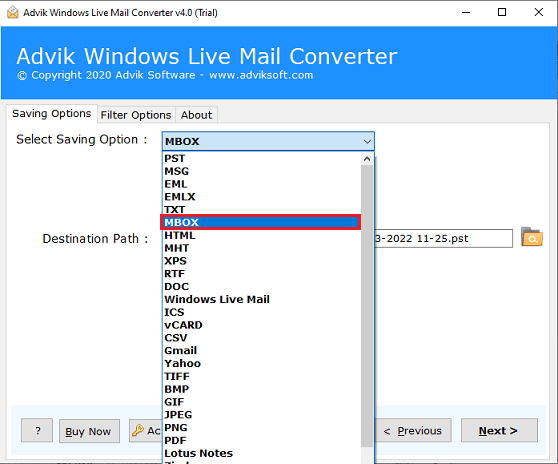558x464 pixels.
Task: Pick GIF image format option
Action: pos(262,402)
